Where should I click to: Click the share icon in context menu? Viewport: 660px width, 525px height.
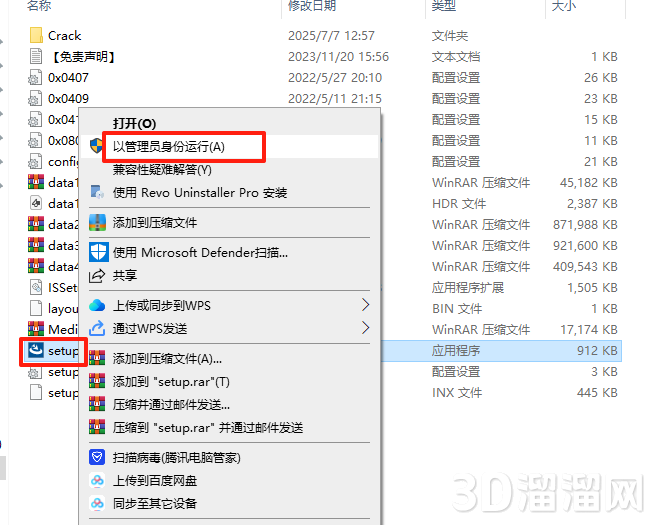coord(98,275)
